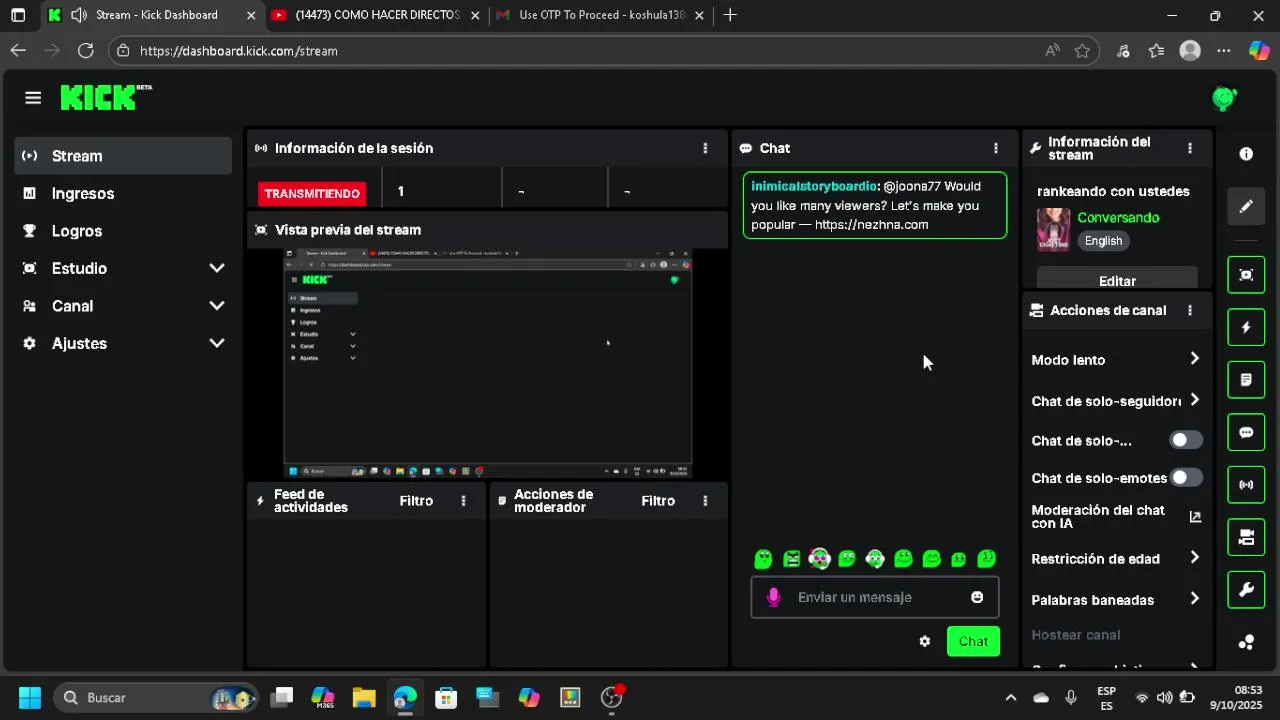This screenshot has height=720, width=1280.
Task: Open options menu for Información de la sesión
Action: click(x=705, y=148)
